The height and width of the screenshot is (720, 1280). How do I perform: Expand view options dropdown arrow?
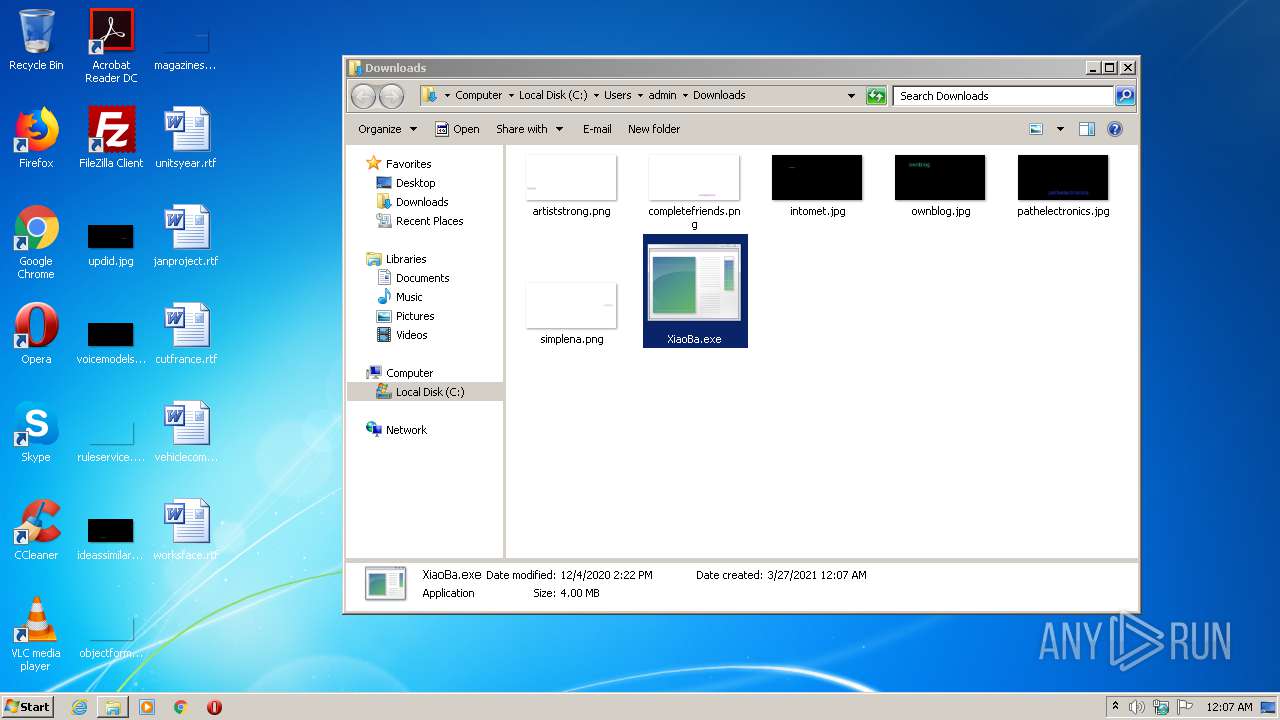click(x=1060, y=129)
